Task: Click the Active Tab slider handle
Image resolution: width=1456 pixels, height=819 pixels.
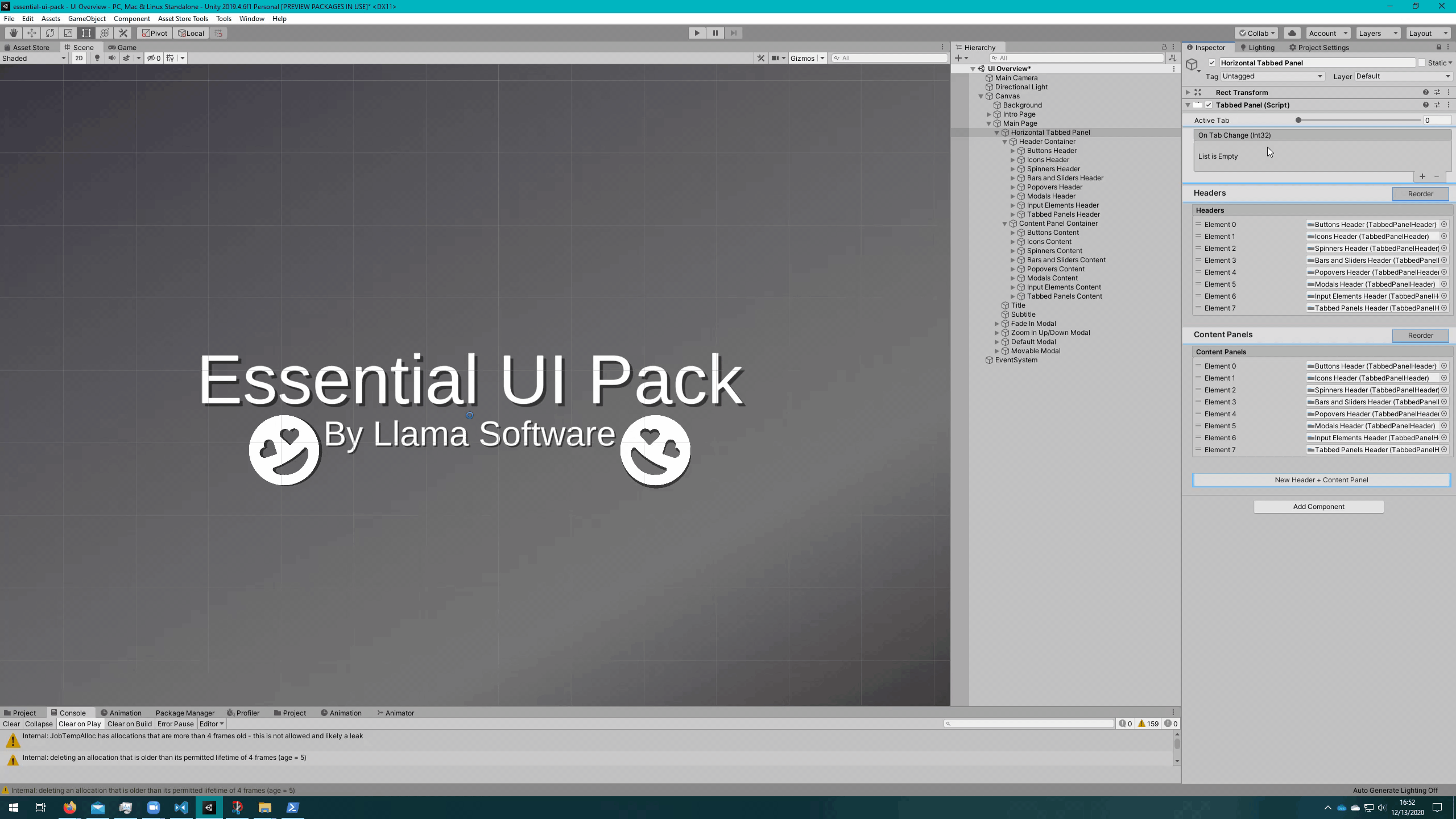Action: click(x=1298, y=120)
